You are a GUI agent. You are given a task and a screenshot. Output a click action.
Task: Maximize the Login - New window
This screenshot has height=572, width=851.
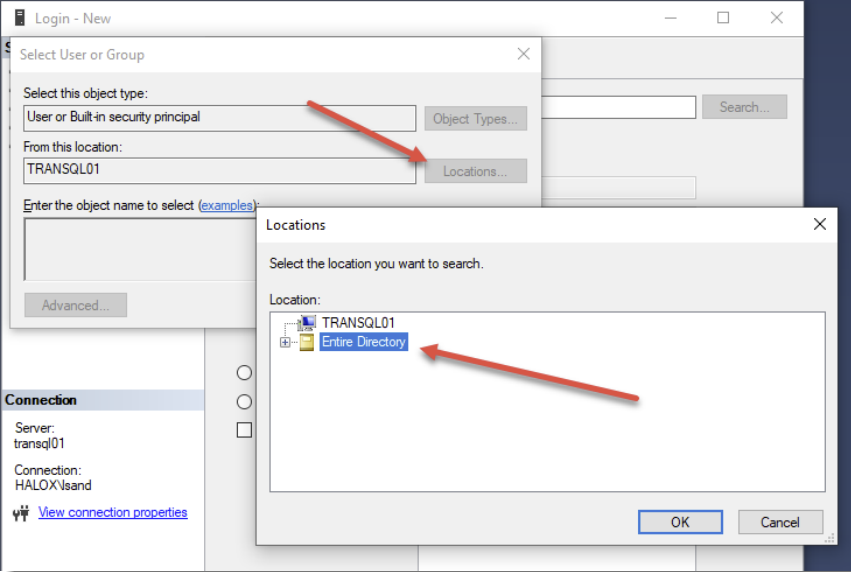tap(723, 18)
